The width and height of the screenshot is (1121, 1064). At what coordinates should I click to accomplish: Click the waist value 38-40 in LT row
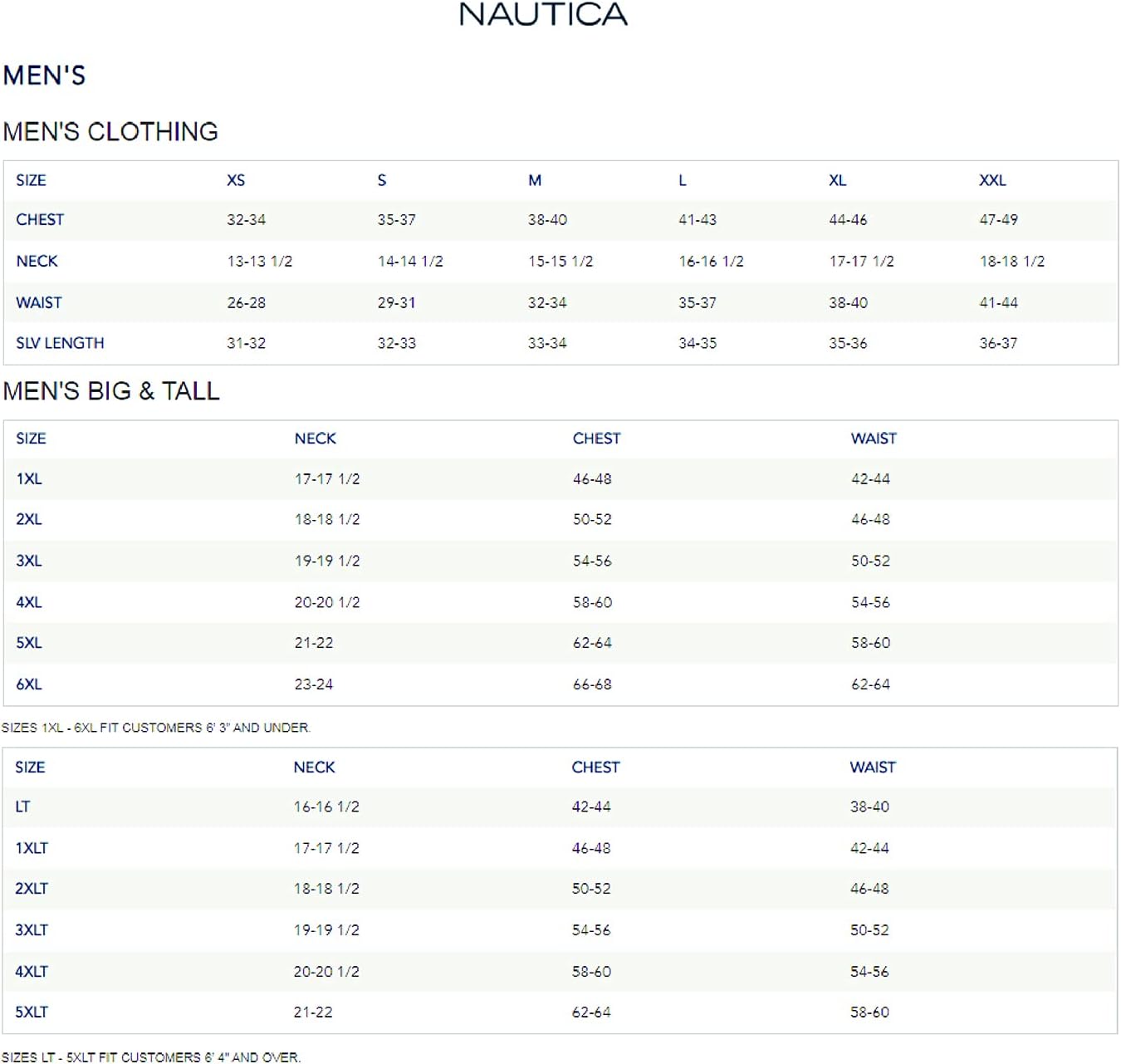tap(869, 807)
